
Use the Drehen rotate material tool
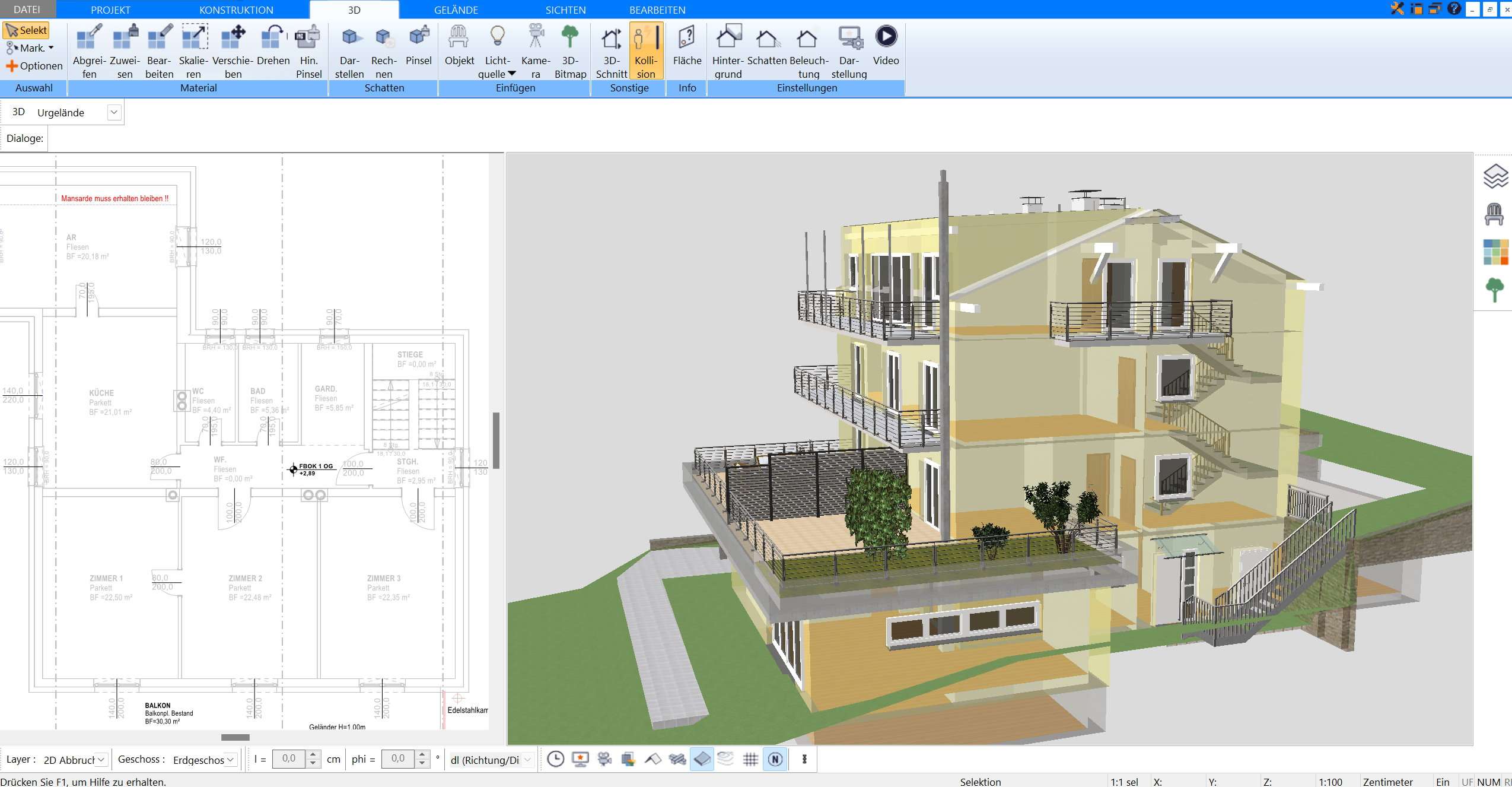(273, 45)
